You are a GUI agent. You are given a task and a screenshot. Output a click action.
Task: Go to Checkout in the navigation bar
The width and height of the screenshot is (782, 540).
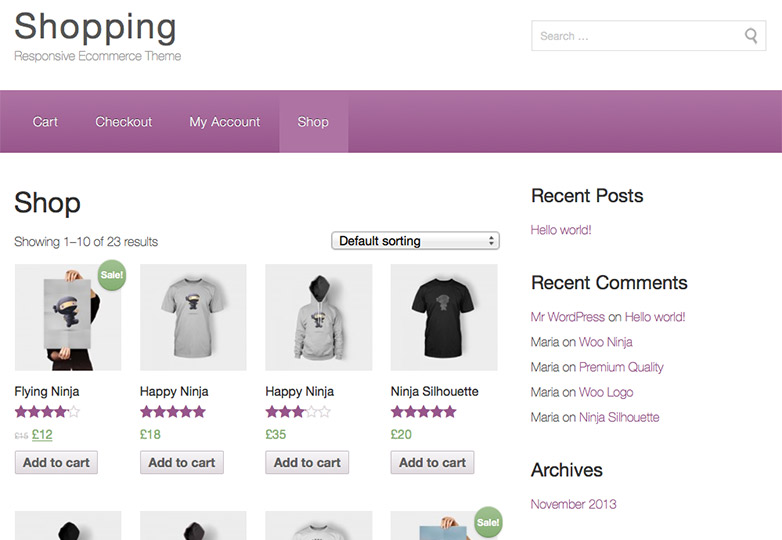[x=124, y=122]
